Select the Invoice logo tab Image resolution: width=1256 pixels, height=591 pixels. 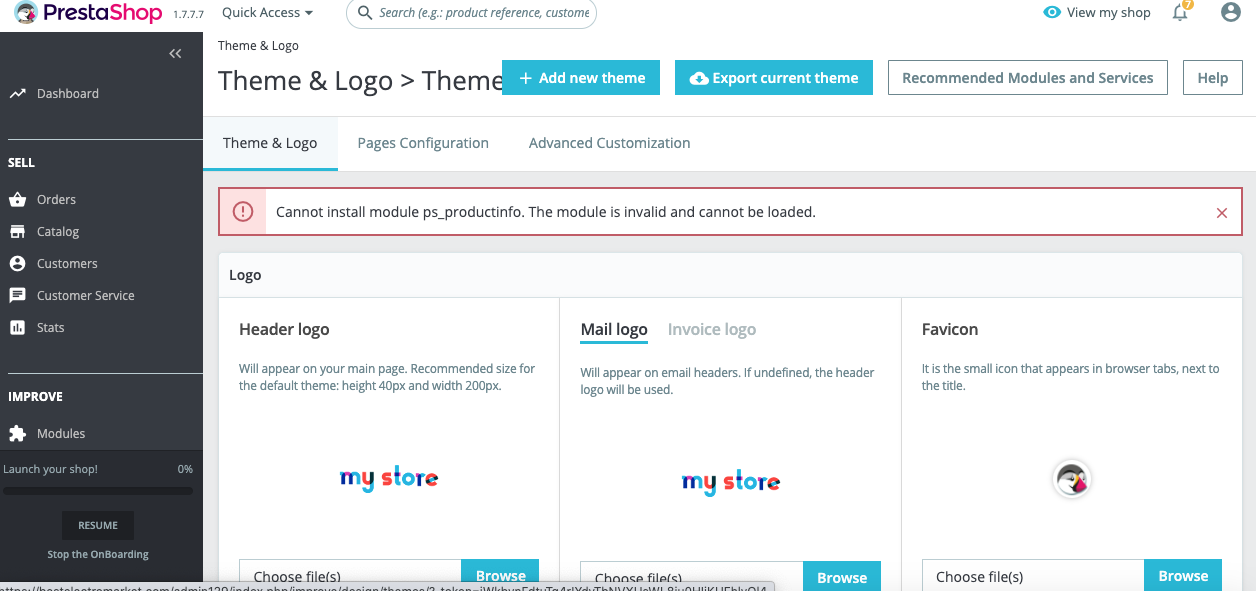[712, 330]
